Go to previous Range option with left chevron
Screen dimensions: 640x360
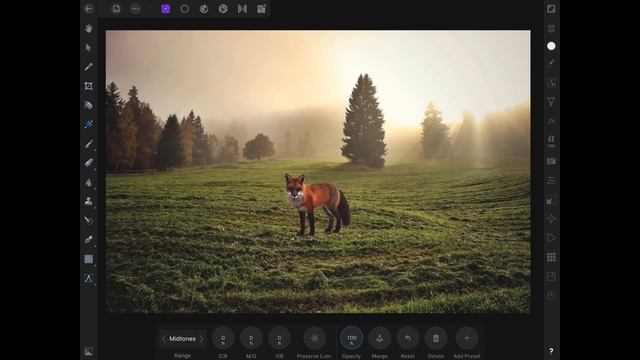coord(164,339)
